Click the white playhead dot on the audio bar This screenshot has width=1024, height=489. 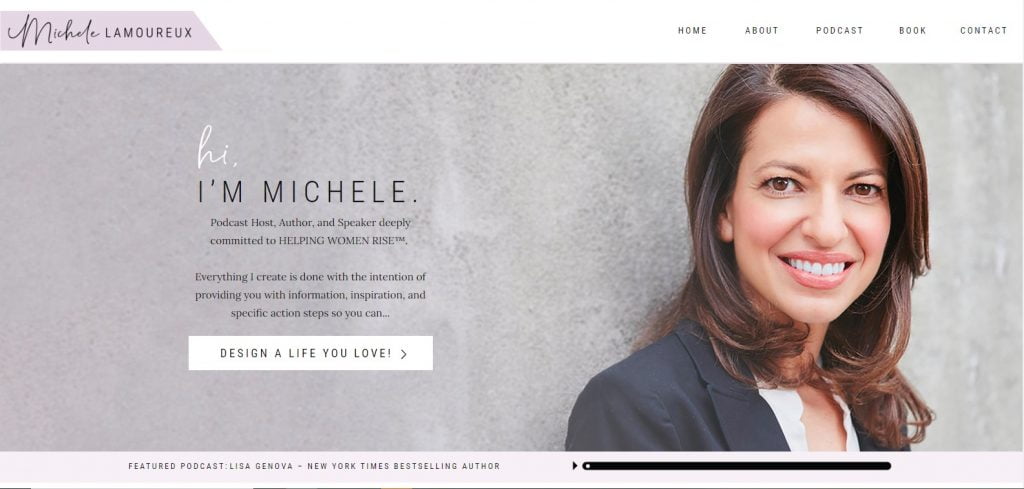click(587, 466)
